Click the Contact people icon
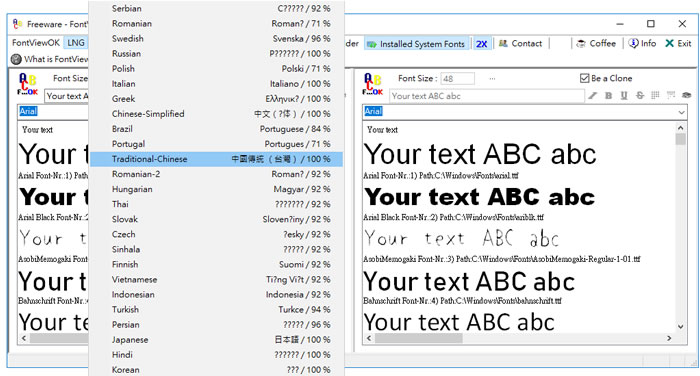This screenshot has width=700, height=376. pyautogui.click(x=503, y=43)
